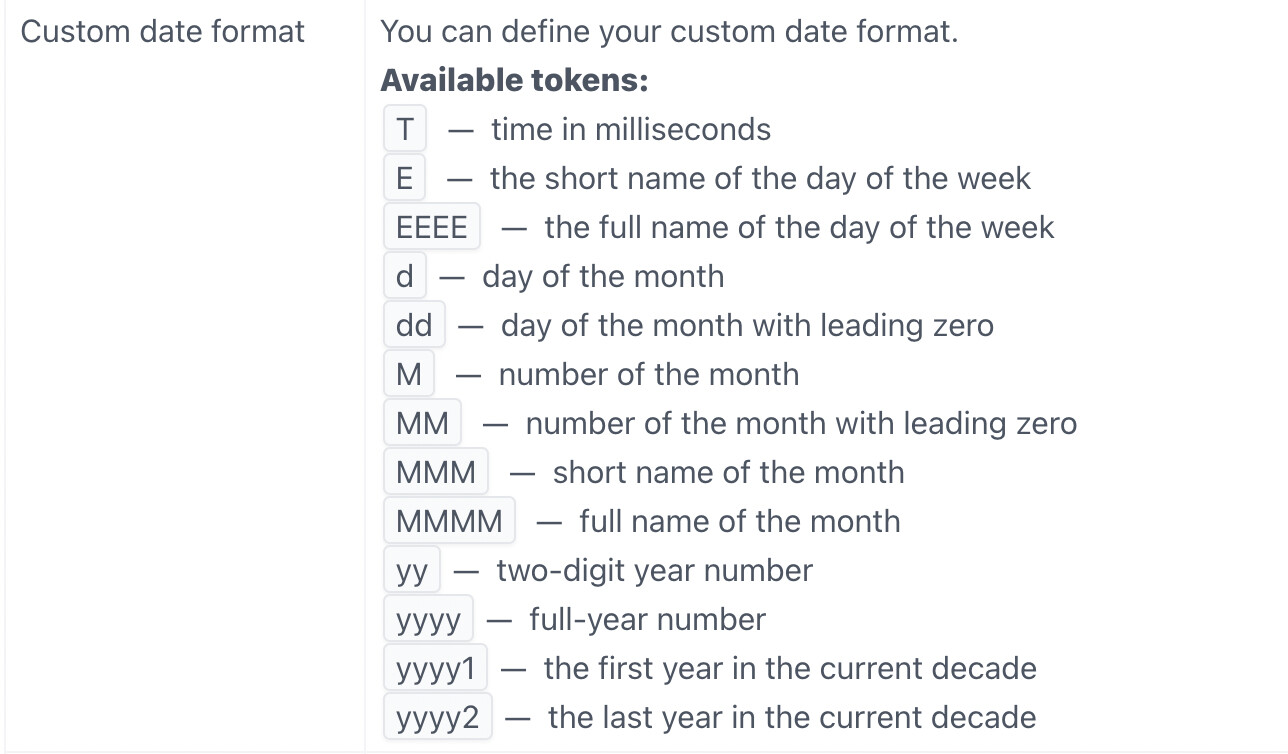This screenshot has width=1288, height=754.
Task: Select the MMMM token badge
Action: pos(449,522)
